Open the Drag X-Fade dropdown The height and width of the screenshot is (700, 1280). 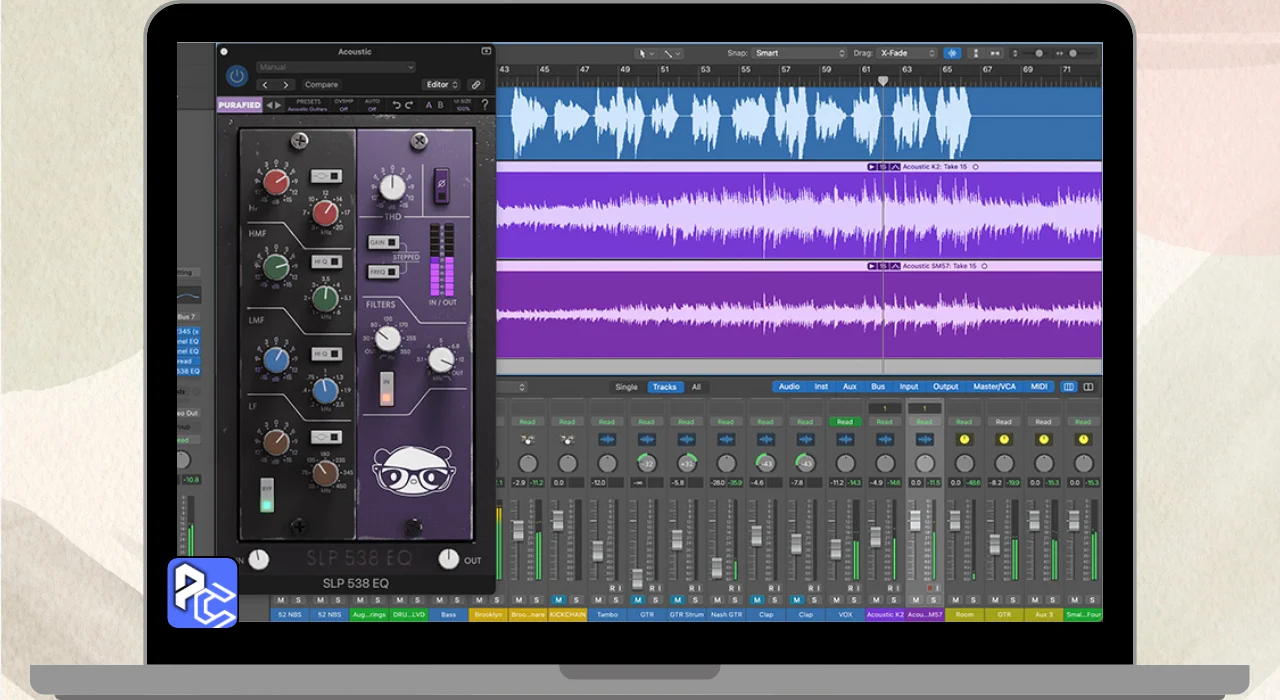[x=908, y=53]
